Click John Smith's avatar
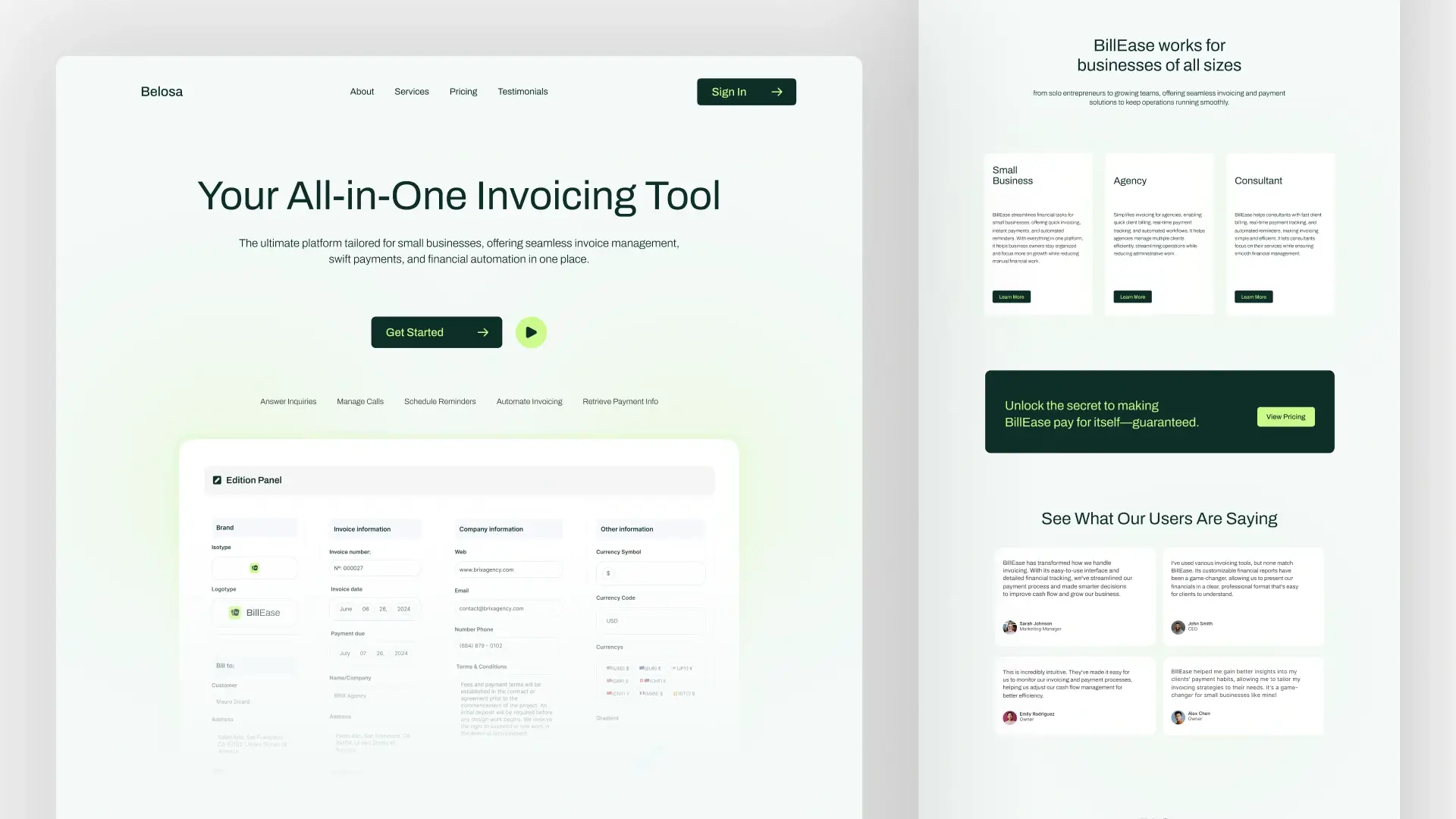The height and width of the screenshot is (819, 1456). point(1178,627)
